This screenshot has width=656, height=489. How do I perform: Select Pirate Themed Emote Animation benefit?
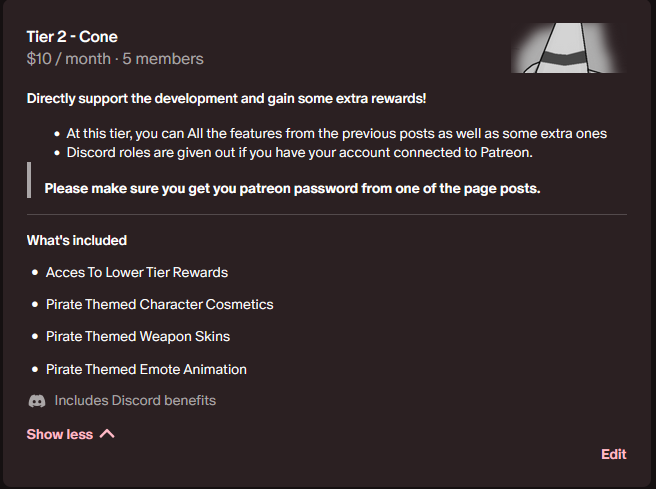146,370
